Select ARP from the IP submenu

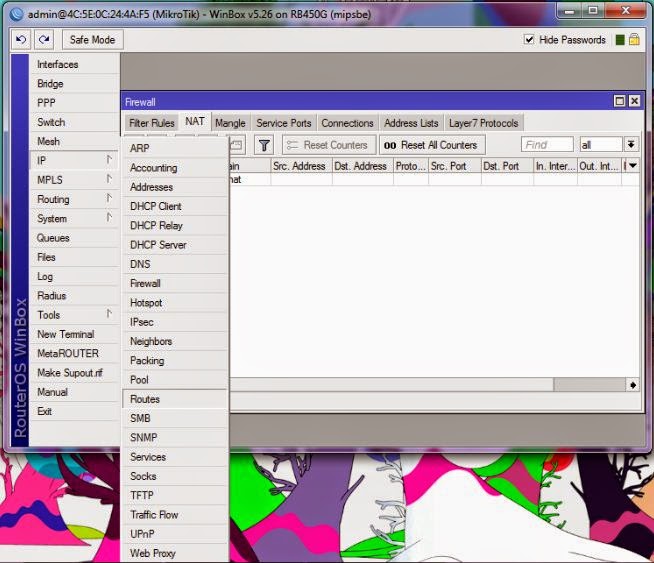click(x=175, y=148)
